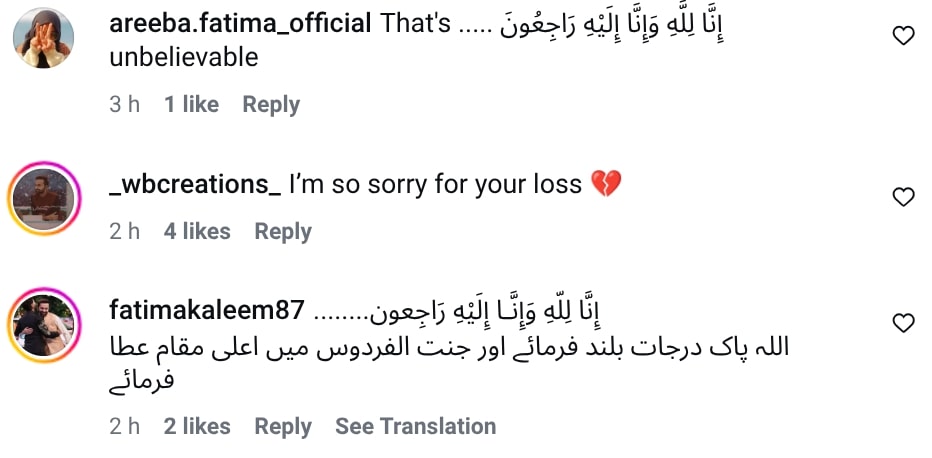This screenshot has height=458, width=932.
Task: Click the "2 h" timestamp under _wbcreations_
Action: (x=124, y=232)
